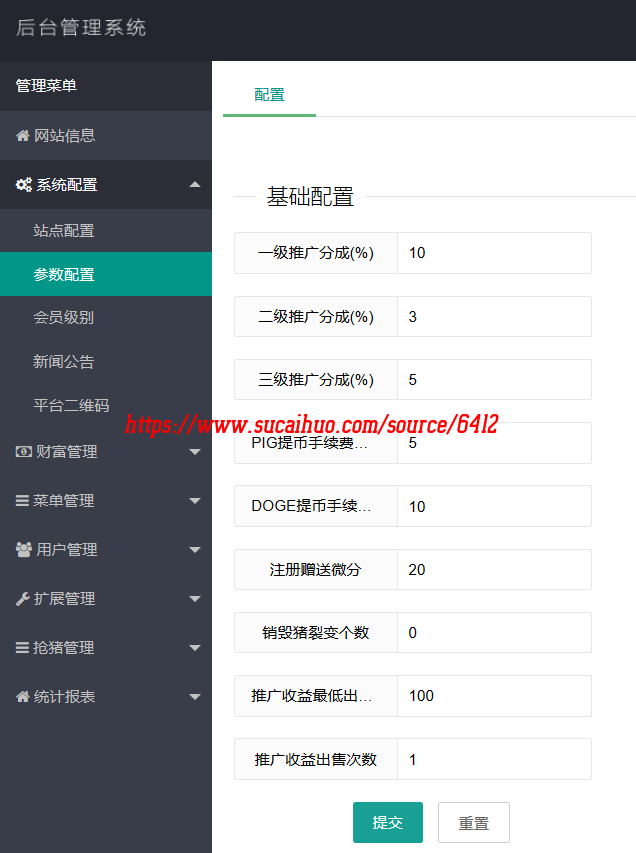Viewport: 636px width, 853px height.
Task: Click the wrench icon beside 扩展管理
Action: point(23,599)
